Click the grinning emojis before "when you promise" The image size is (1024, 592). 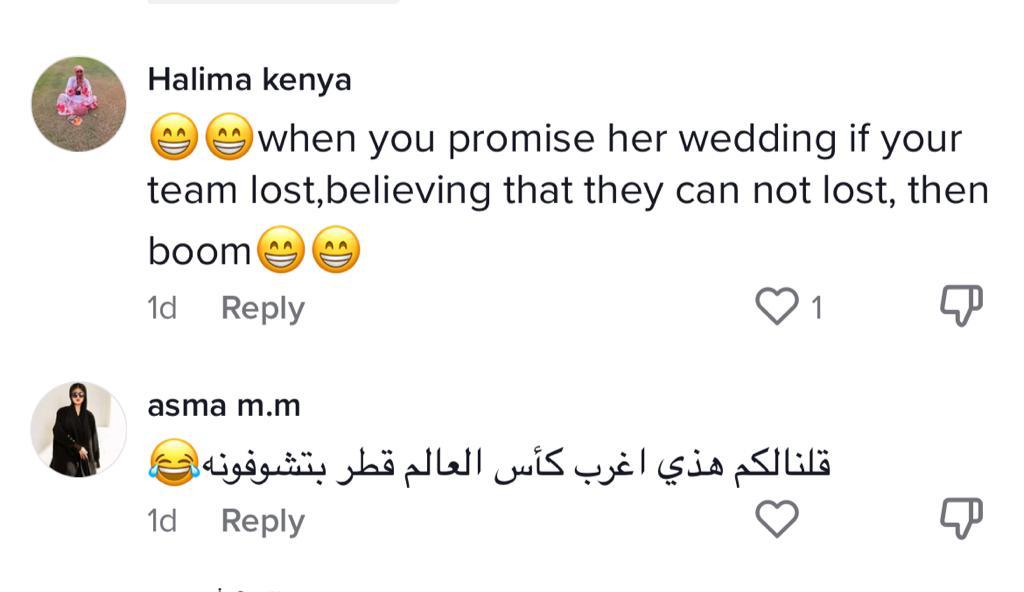(x=202, y=139)
